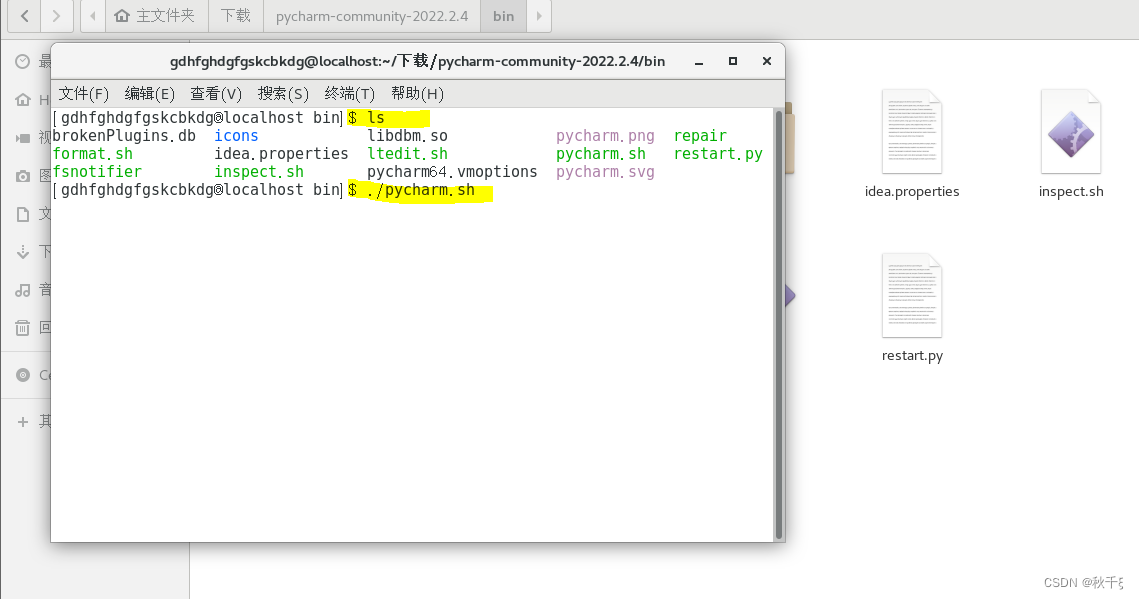Viewport: 1139px width, 599px height.
Task: Open the Recent sidebar clock icon
Action: coord(23,62)
